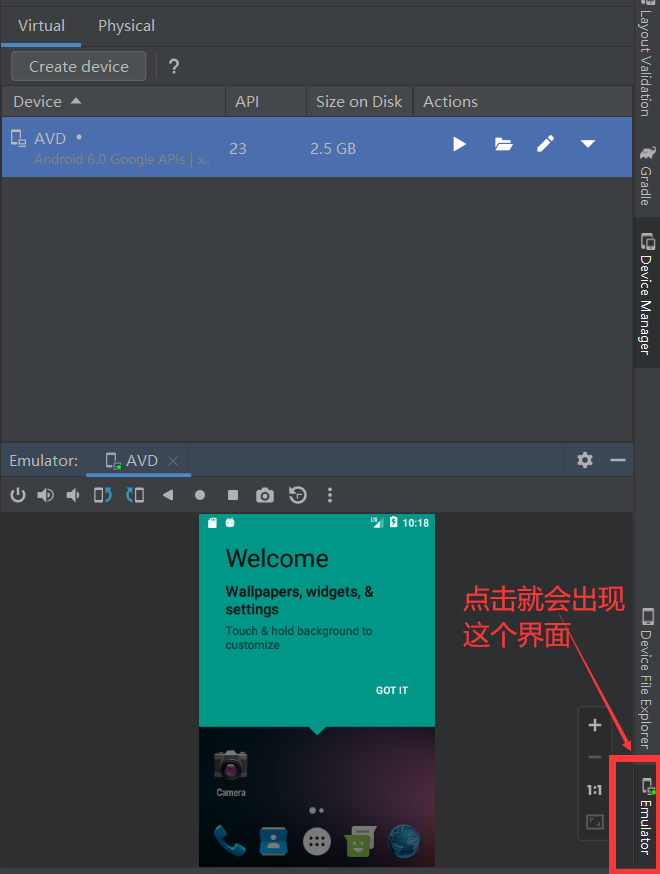
Task: Rotate the emulator right
Action: coord(135,494)
